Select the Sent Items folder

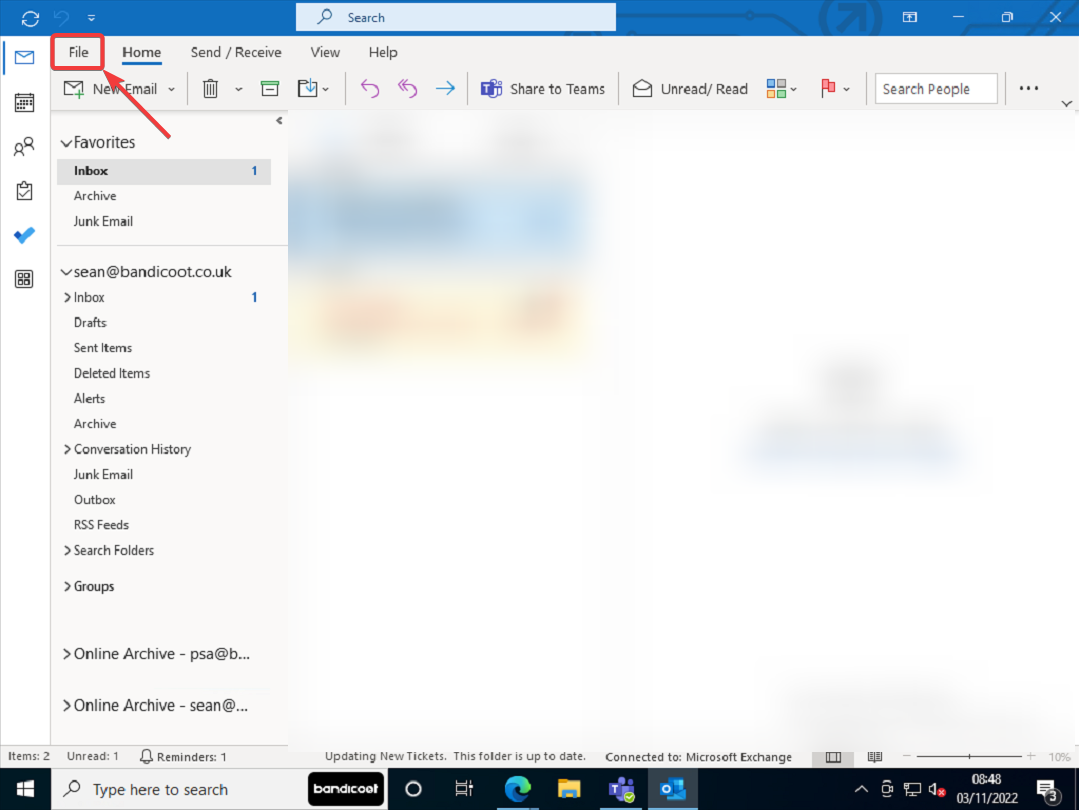coord(102,347)
